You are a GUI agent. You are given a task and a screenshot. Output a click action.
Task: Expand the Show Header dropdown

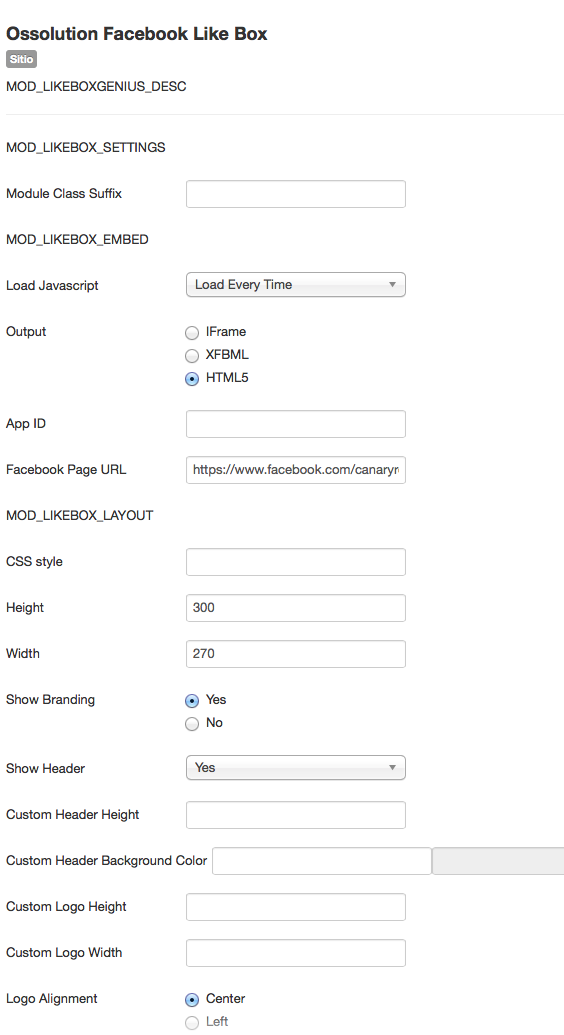(296, 768)
